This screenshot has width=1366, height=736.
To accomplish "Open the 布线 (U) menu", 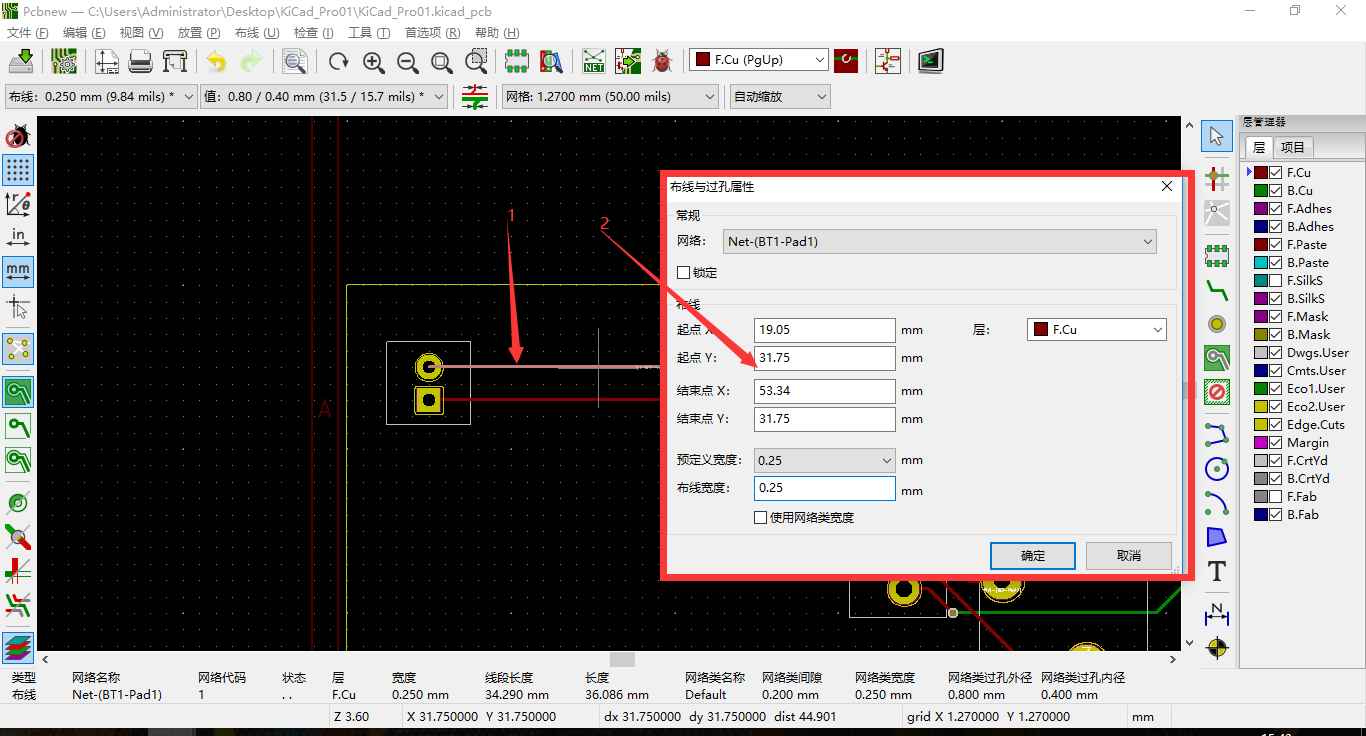I will (x=256, y=33).
